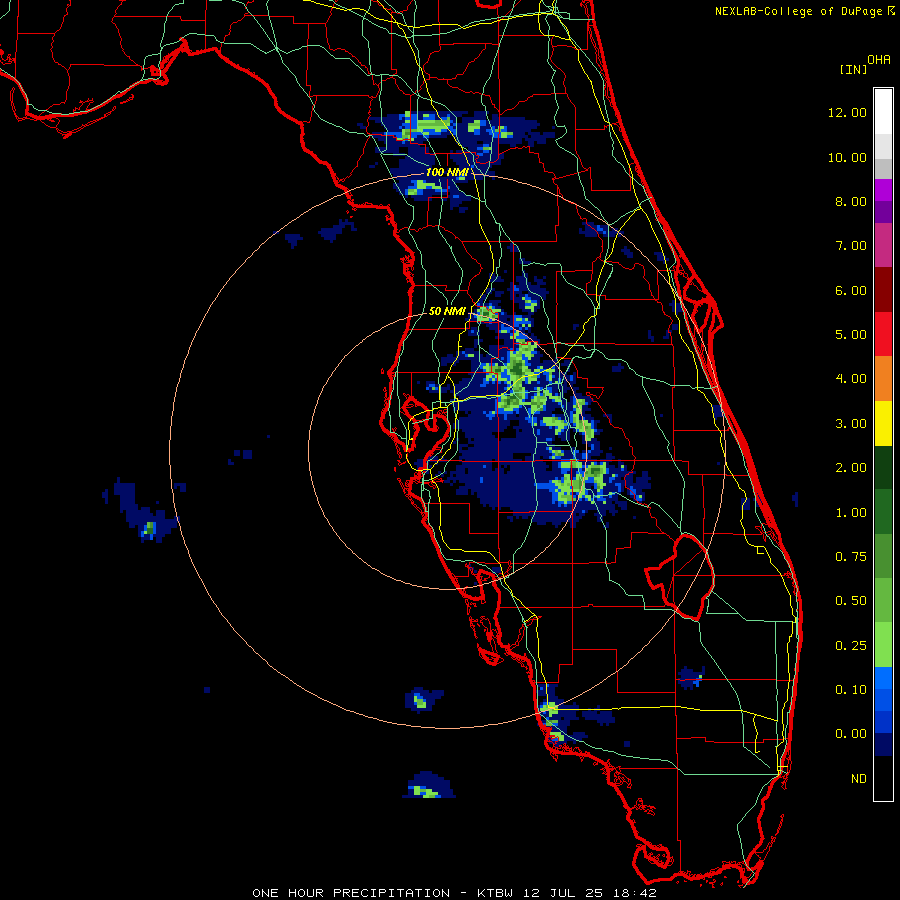Click the 8.00 legend value
The image size is (900, 900).
click(x=851, y=201)
